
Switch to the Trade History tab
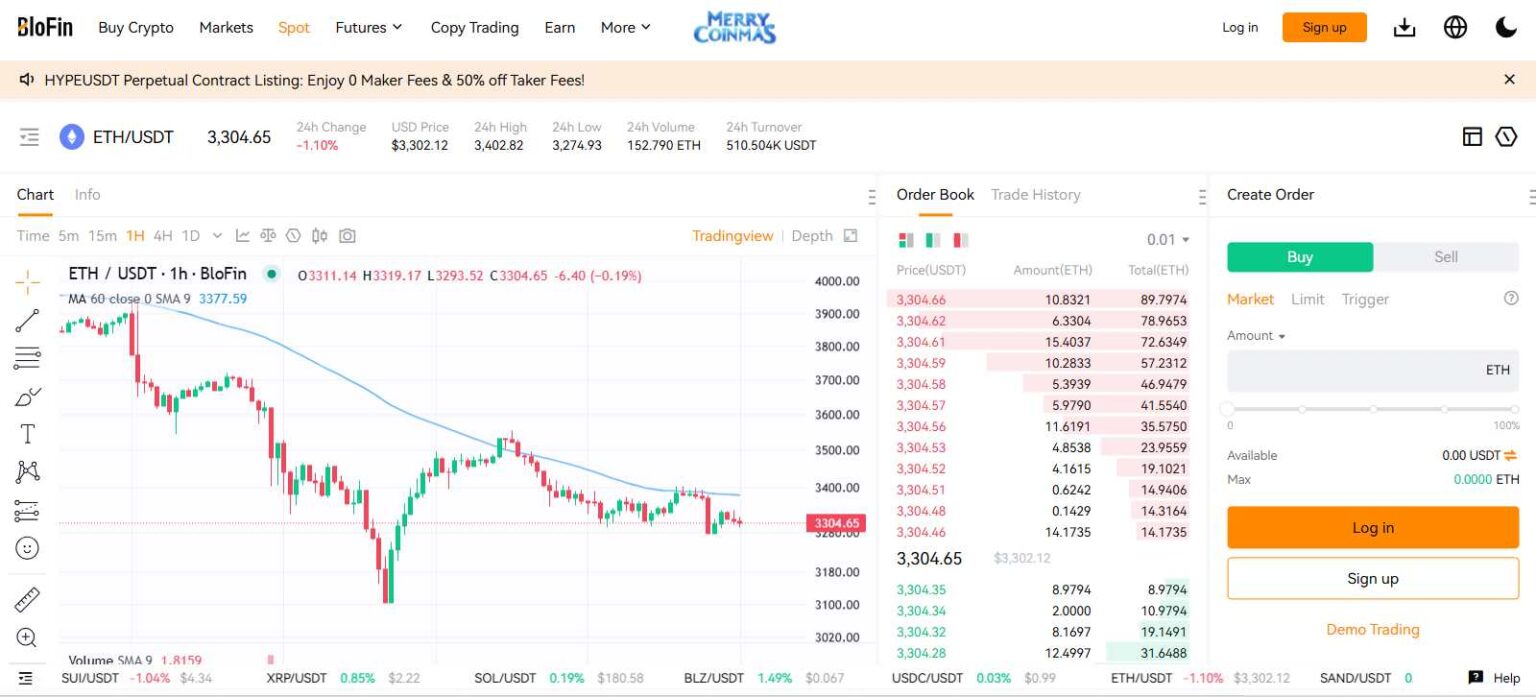click(x=1036, y=194)
